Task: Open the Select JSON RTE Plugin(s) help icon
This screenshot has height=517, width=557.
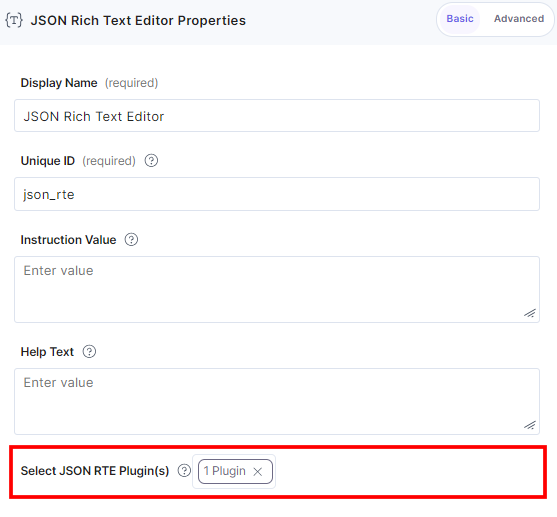Action: [184, 471]
